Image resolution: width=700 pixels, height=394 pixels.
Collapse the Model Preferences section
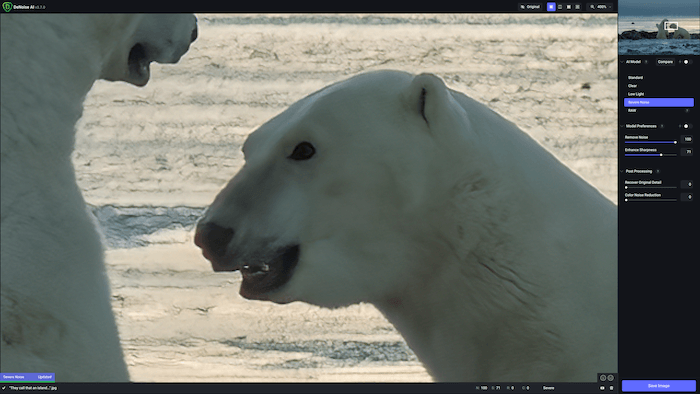(622, 126)
